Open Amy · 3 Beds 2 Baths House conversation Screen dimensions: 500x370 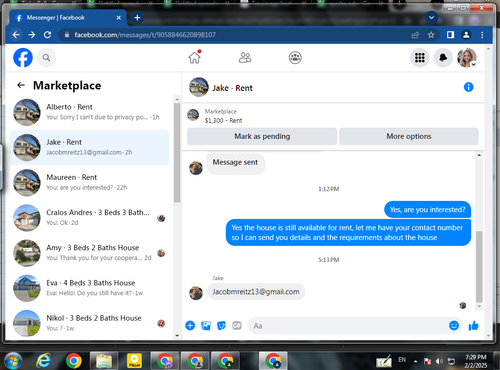pyautogui.click(x=89, y=253)
